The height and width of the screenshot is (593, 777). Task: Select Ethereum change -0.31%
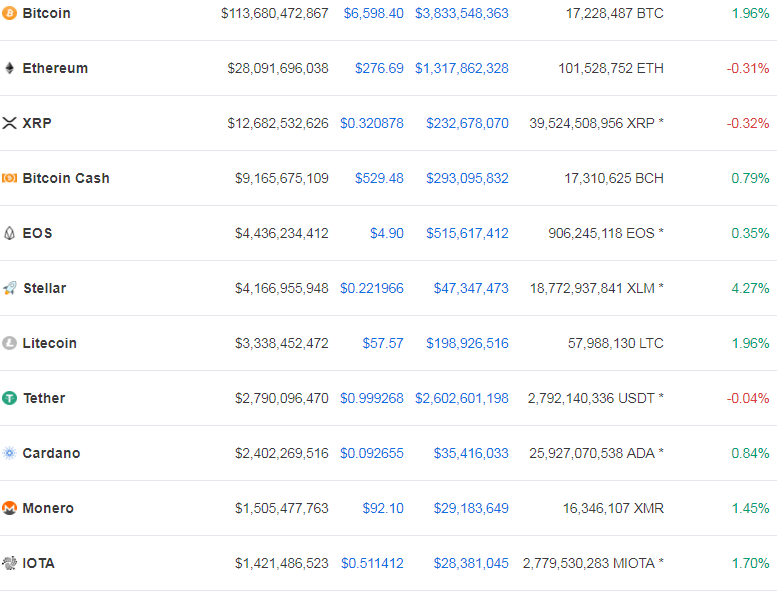748,68
